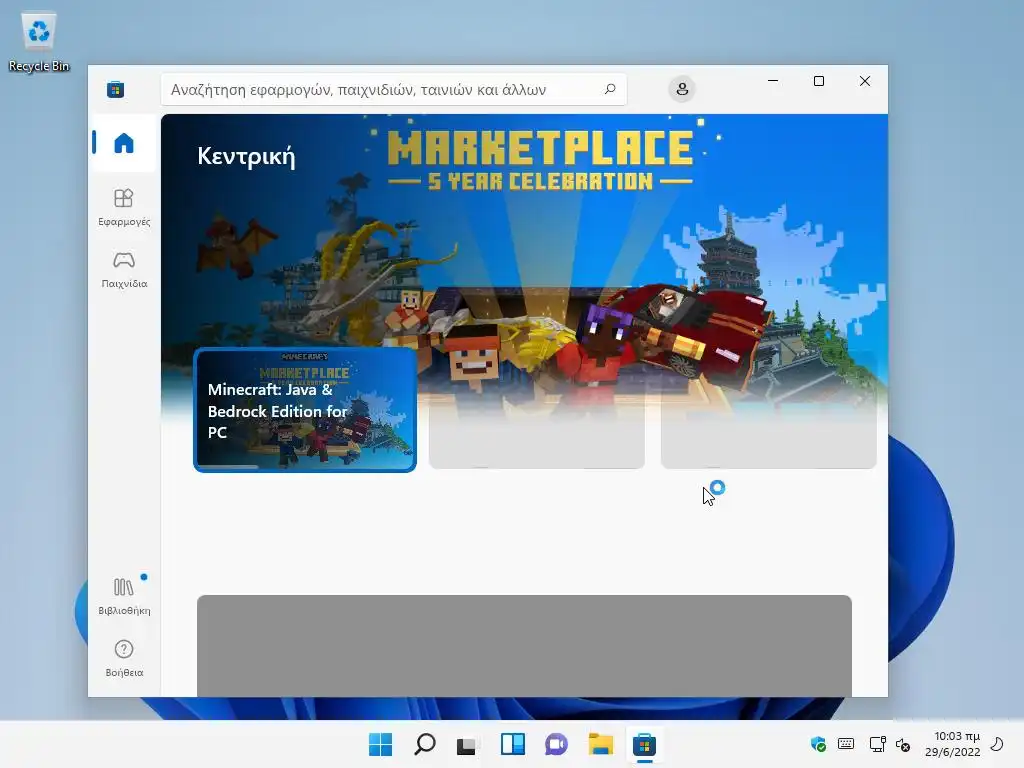Open Task View on the taskbar
Image resolution: width=1024 pixels, height=768 pixels.
466,744
